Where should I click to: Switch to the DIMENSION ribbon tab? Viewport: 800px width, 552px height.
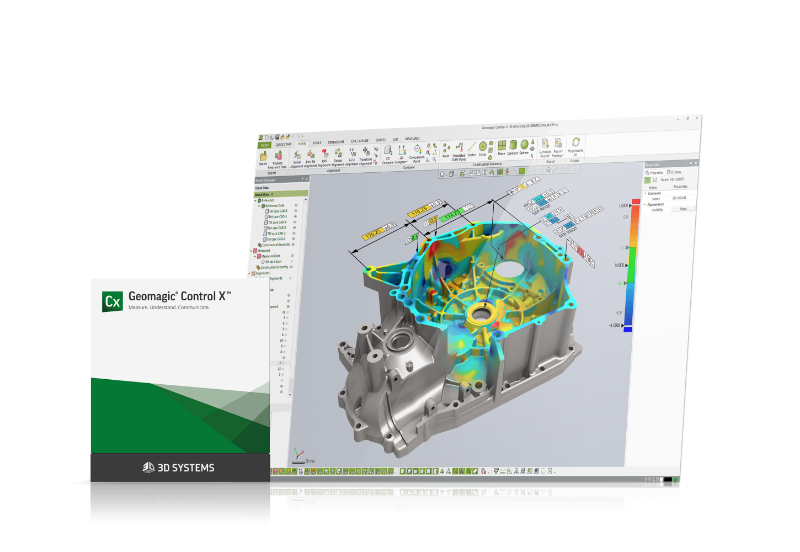click(x=336, y=142)
